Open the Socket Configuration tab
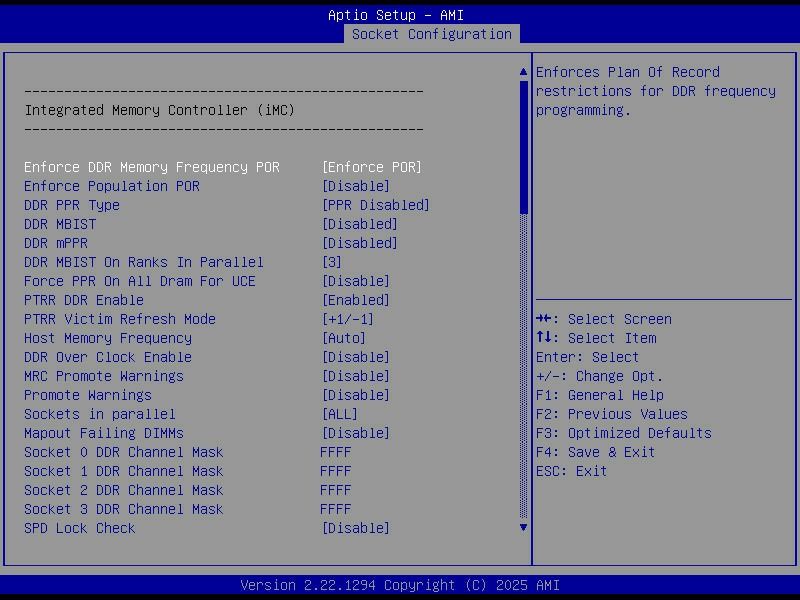This screenshot has height=600, width=800. [x=432, y=34]
